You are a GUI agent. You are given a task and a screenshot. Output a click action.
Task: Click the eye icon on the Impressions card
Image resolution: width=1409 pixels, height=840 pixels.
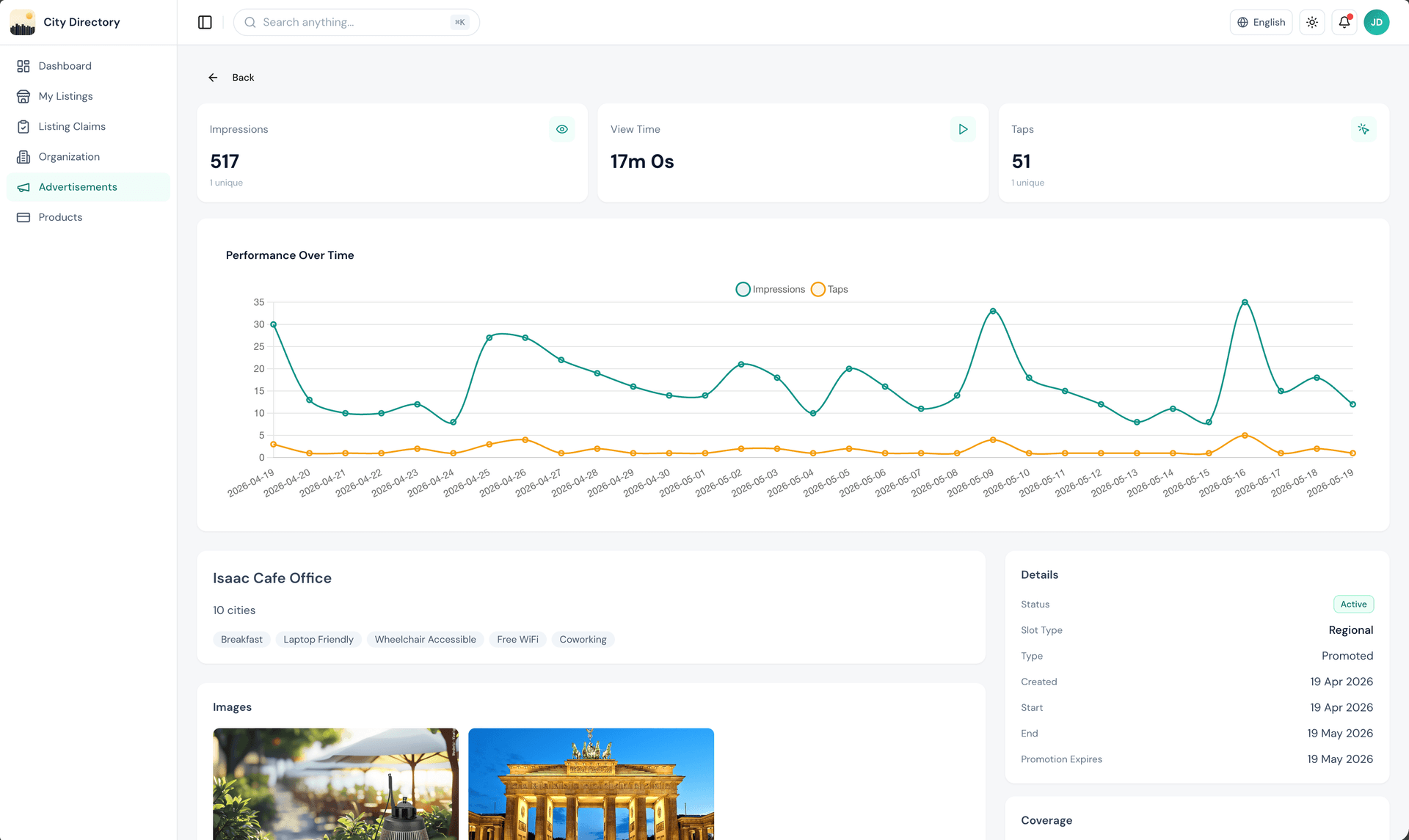[562, 129]
